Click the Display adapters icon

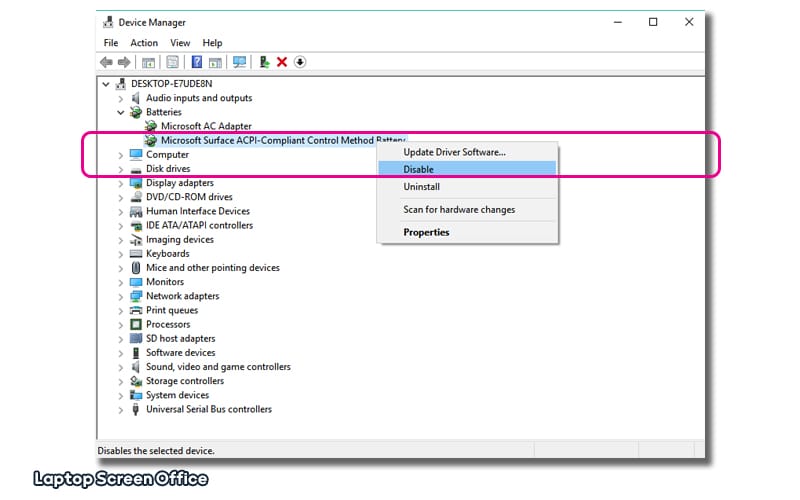(136, 183)
